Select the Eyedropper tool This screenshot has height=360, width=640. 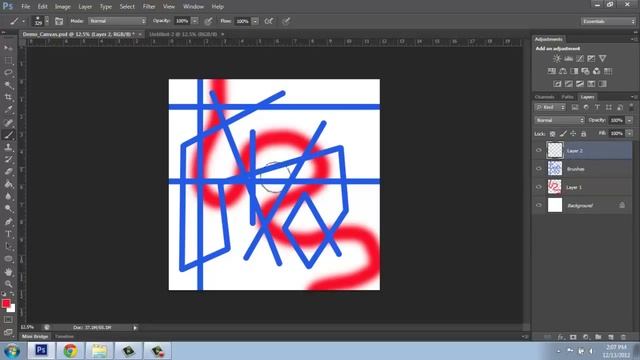click(8, 109)
